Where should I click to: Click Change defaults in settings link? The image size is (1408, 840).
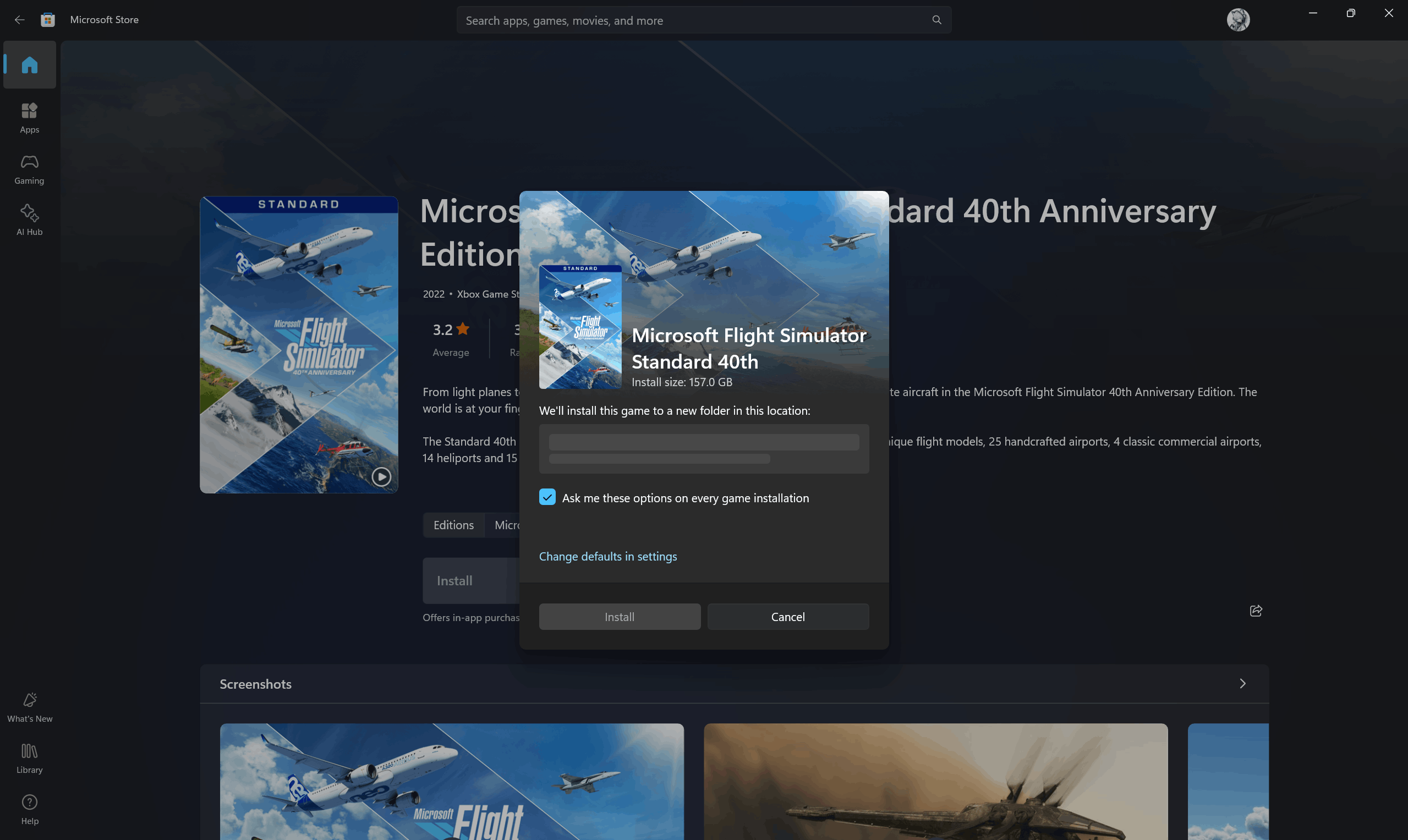point(607,556)
